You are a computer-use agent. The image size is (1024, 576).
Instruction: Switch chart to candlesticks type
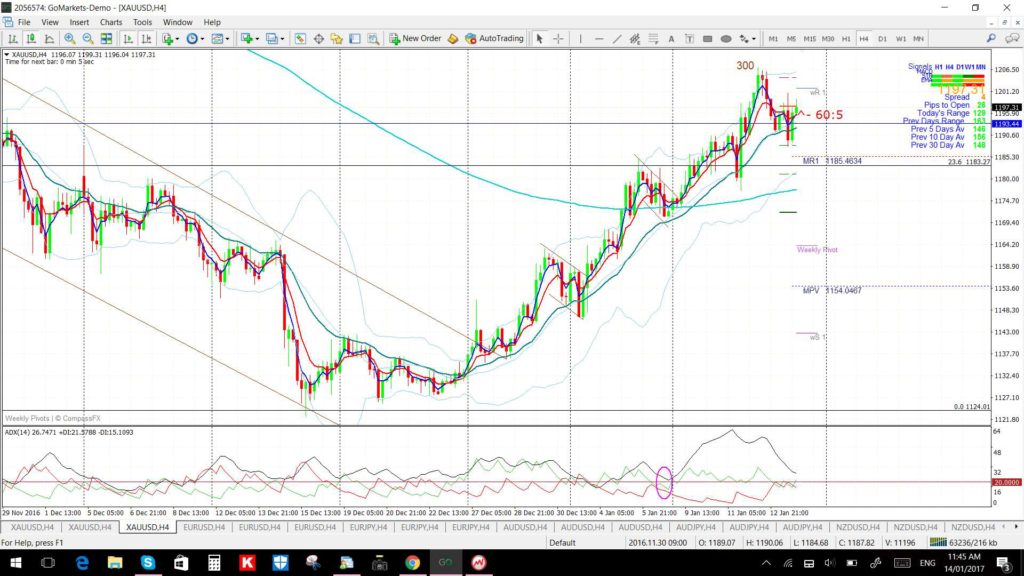click(31, 39)
